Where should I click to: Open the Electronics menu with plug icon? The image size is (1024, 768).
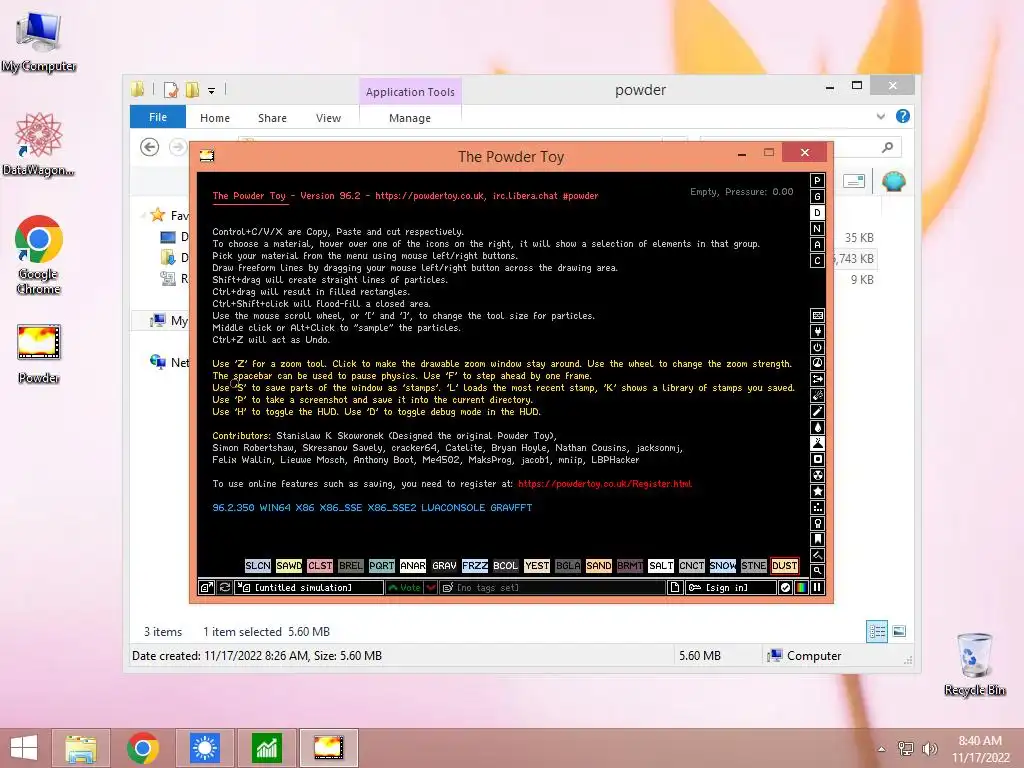[817, 331]
